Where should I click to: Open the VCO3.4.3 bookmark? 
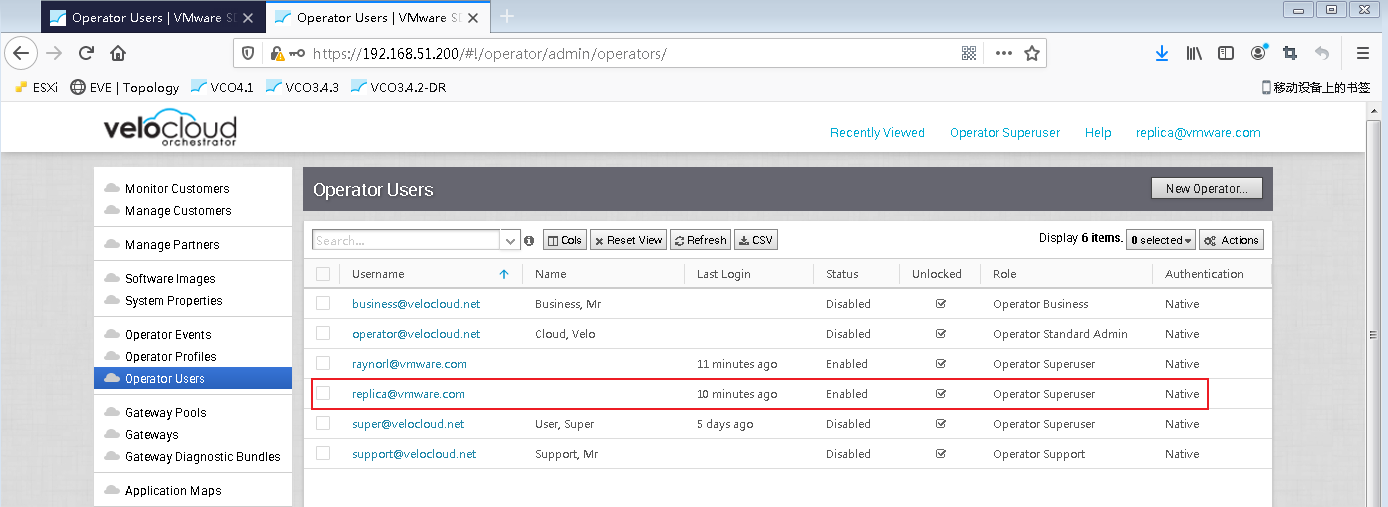click(303, 87)
